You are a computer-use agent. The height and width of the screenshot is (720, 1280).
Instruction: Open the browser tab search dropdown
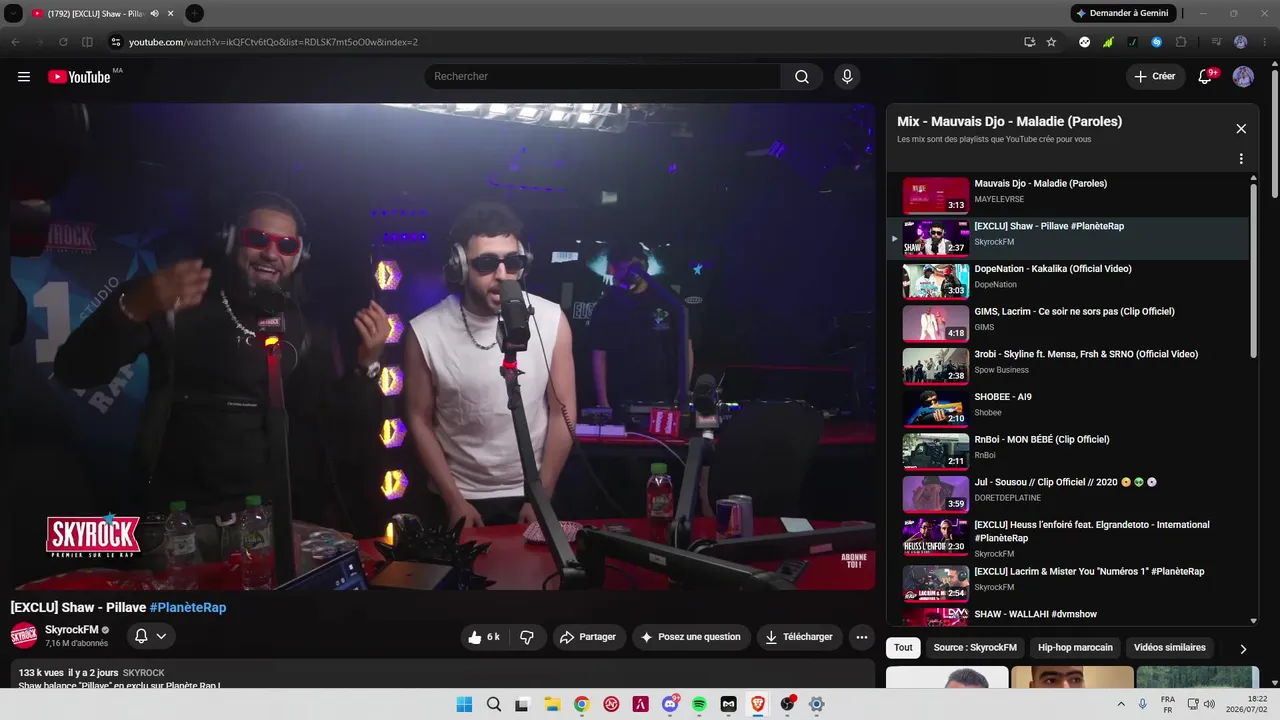click(14, 14)
